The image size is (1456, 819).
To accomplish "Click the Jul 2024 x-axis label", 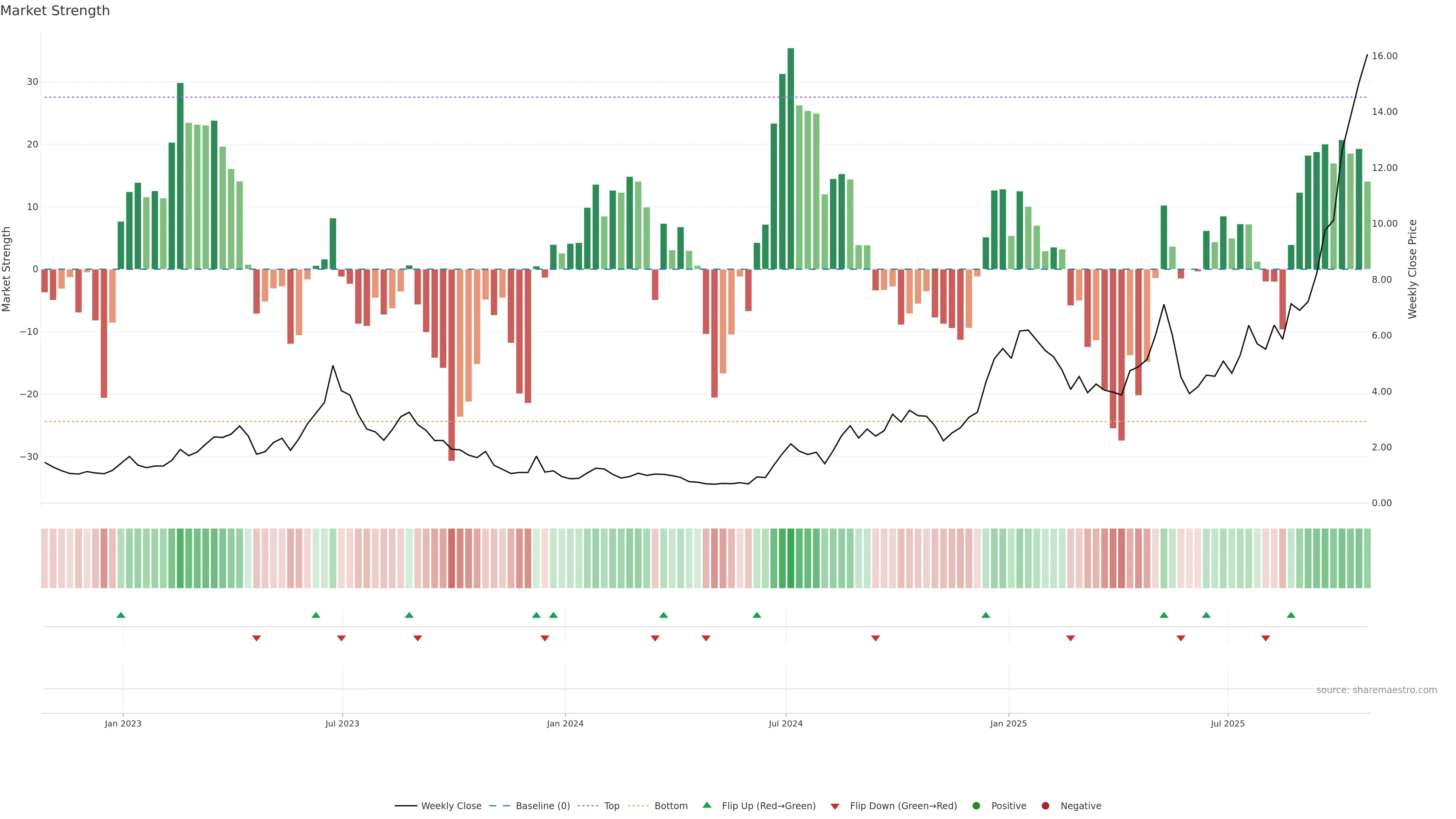I will coord(785,723).
